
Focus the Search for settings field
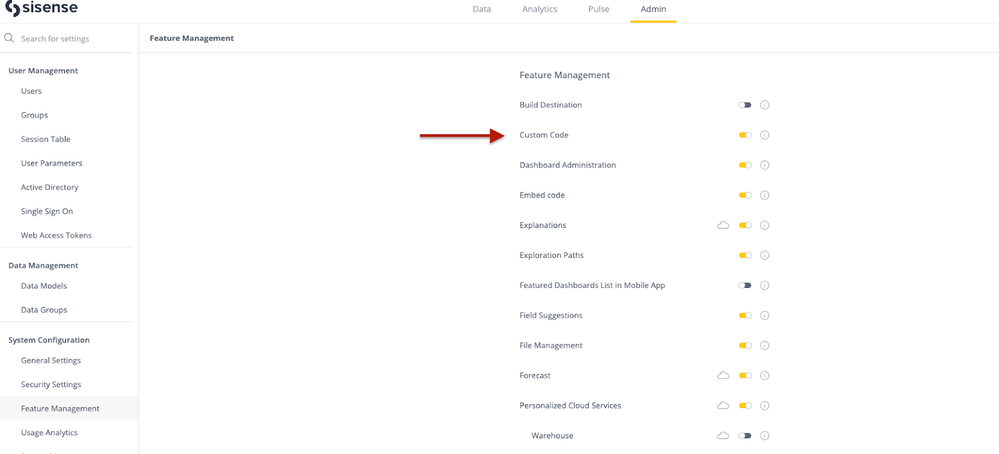coord(70,38)
